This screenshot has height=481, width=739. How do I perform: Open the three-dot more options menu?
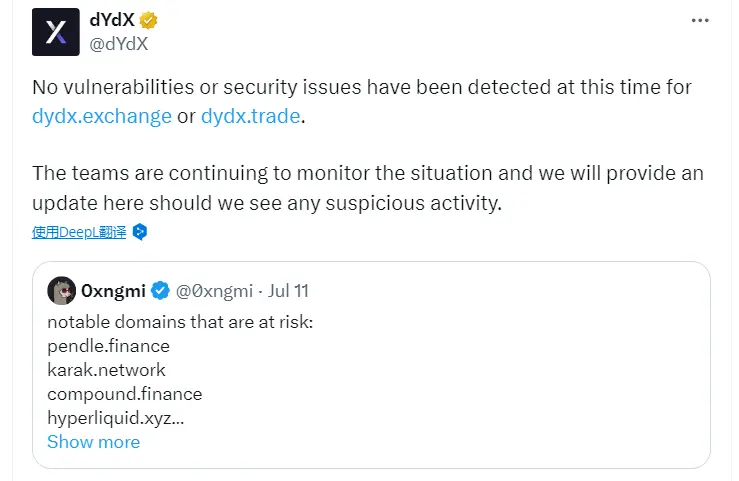pos(702,20)
